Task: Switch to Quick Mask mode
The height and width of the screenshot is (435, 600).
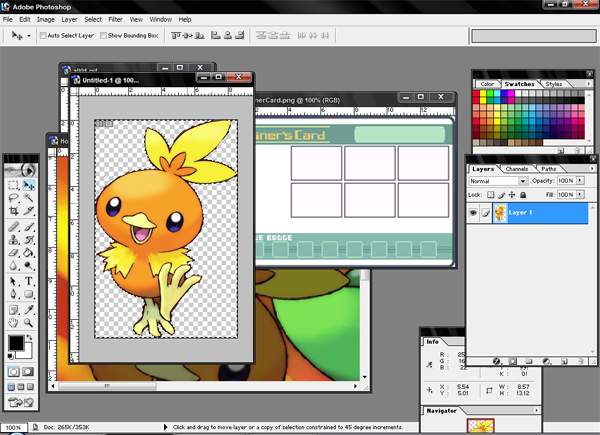Action: pos(28,371)
